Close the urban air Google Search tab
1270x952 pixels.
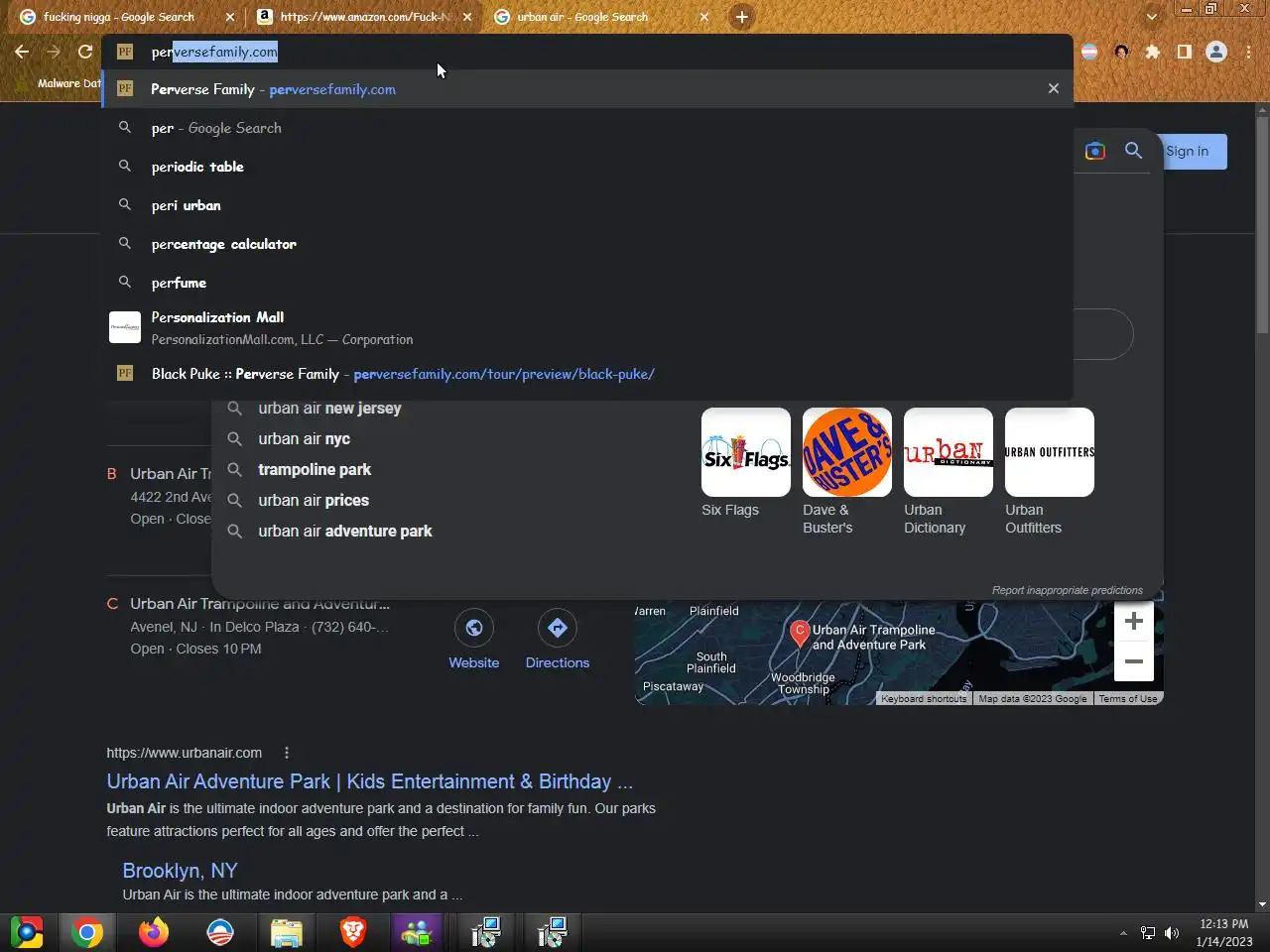click(704, 17)
